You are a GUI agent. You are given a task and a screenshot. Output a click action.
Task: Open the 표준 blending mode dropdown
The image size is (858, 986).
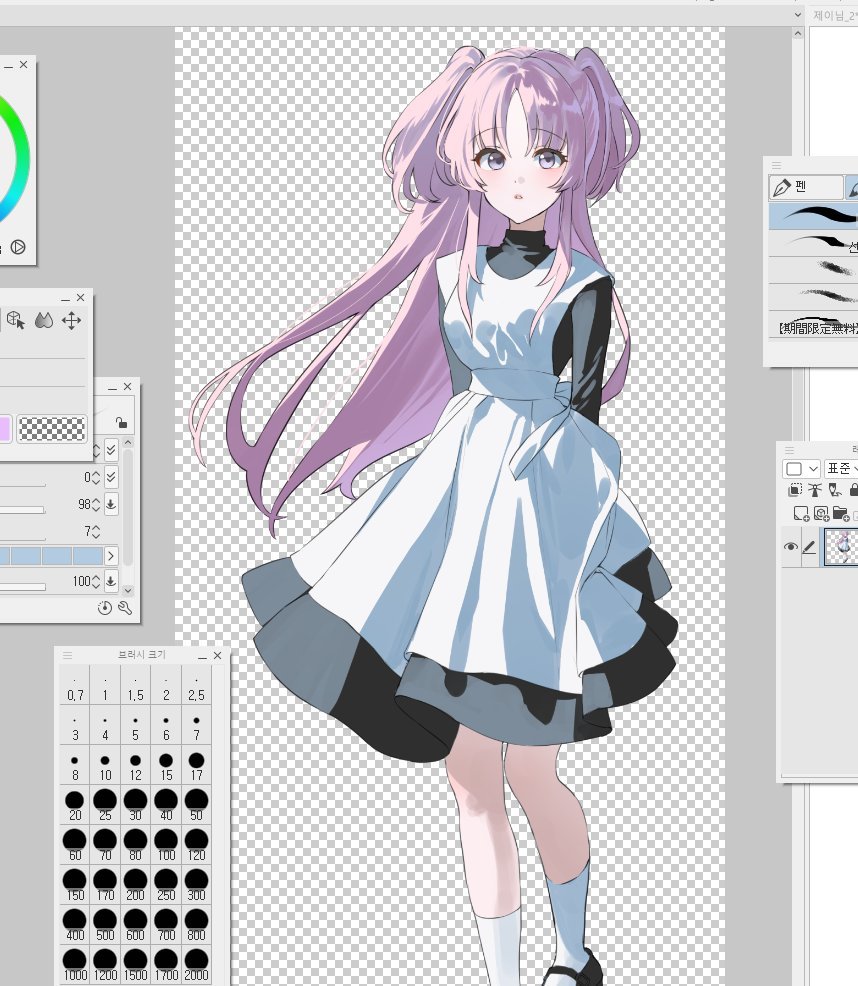[842, 469]
